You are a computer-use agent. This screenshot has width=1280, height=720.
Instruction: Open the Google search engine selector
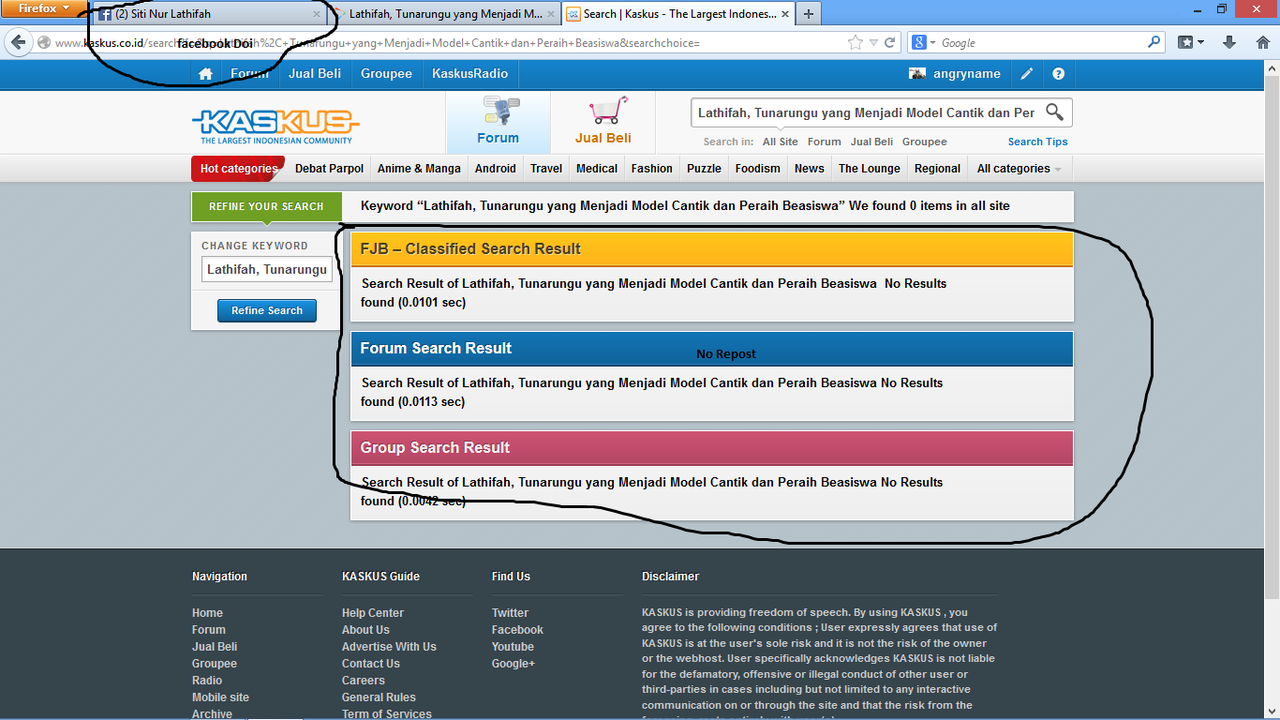[x=924, y=43]
